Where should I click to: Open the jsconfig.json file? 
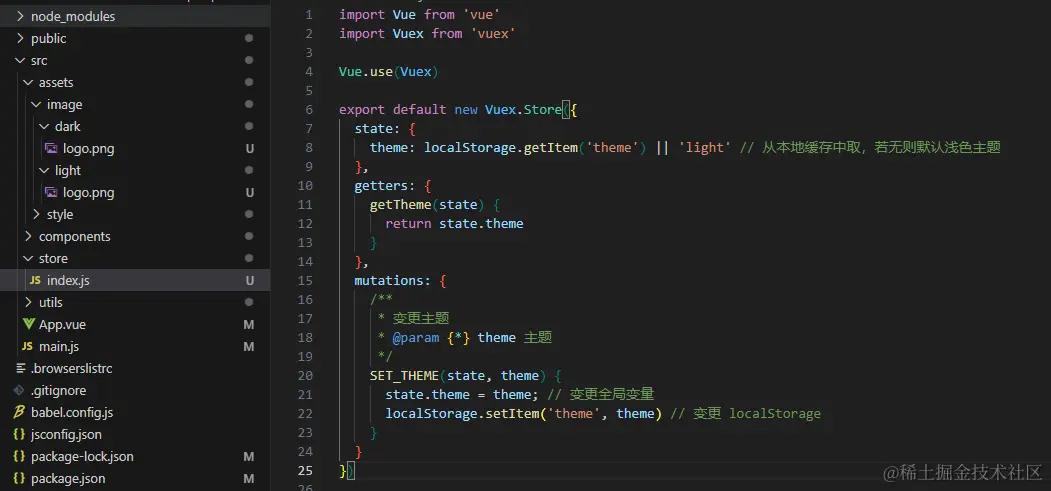(x=66, y=435)
